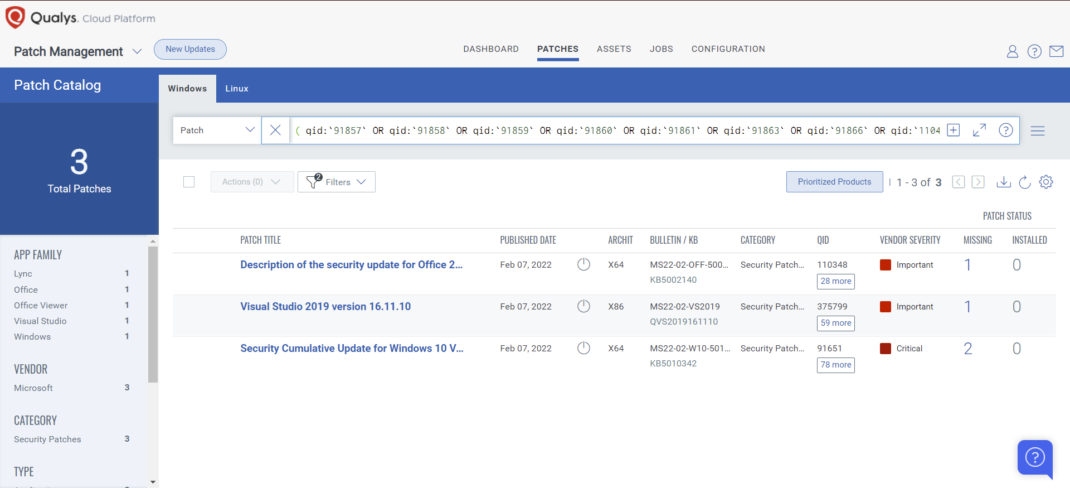Open the Assets menu
This screenshot has height=488, width=1070.
[x=613, y=49]
